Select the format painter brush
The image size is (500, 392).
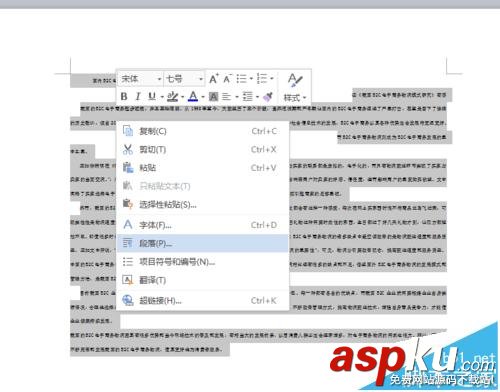268,97
